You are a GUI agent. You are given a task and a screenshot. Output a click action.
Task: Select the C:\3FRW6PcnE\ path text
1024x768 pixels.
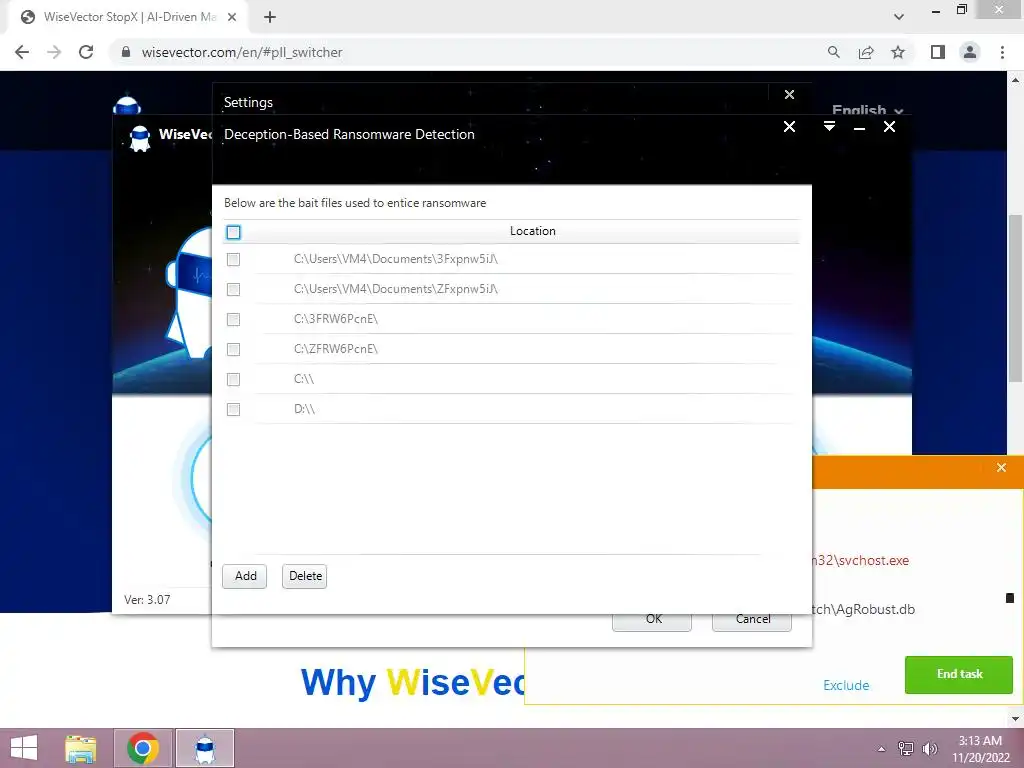(336, 319)
